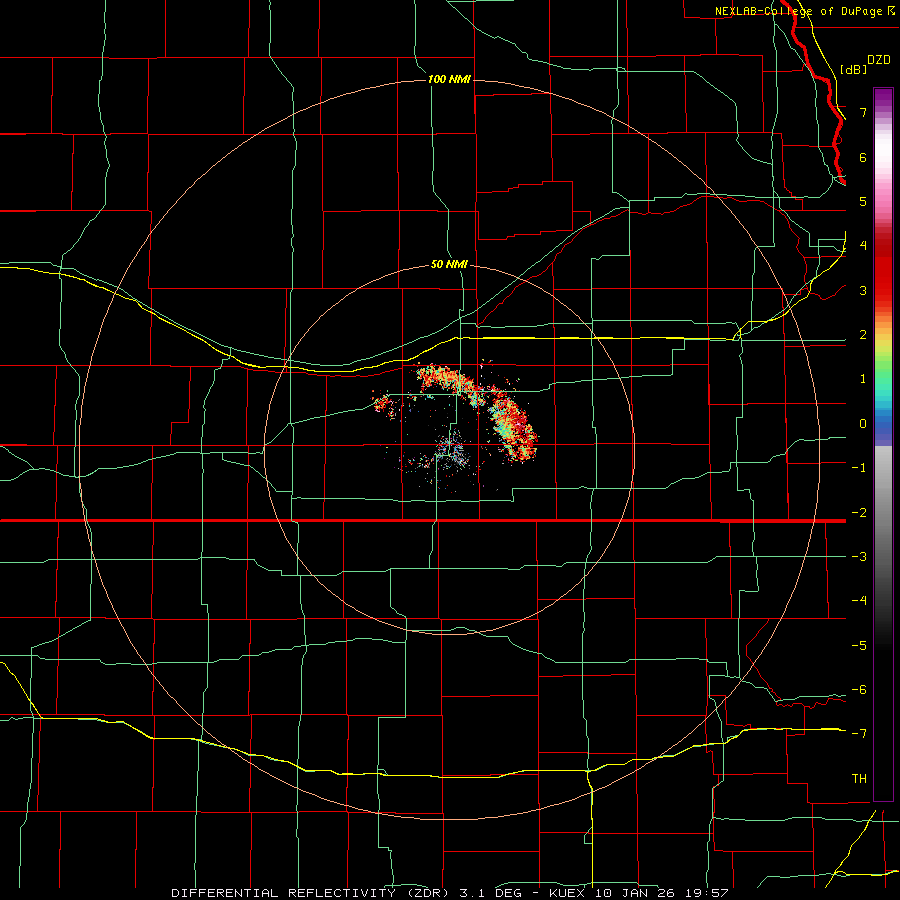Click the small western radar echo cluster
Image resolution: width=900 pixels, height=900 pixels.
(x=385, y=405)
